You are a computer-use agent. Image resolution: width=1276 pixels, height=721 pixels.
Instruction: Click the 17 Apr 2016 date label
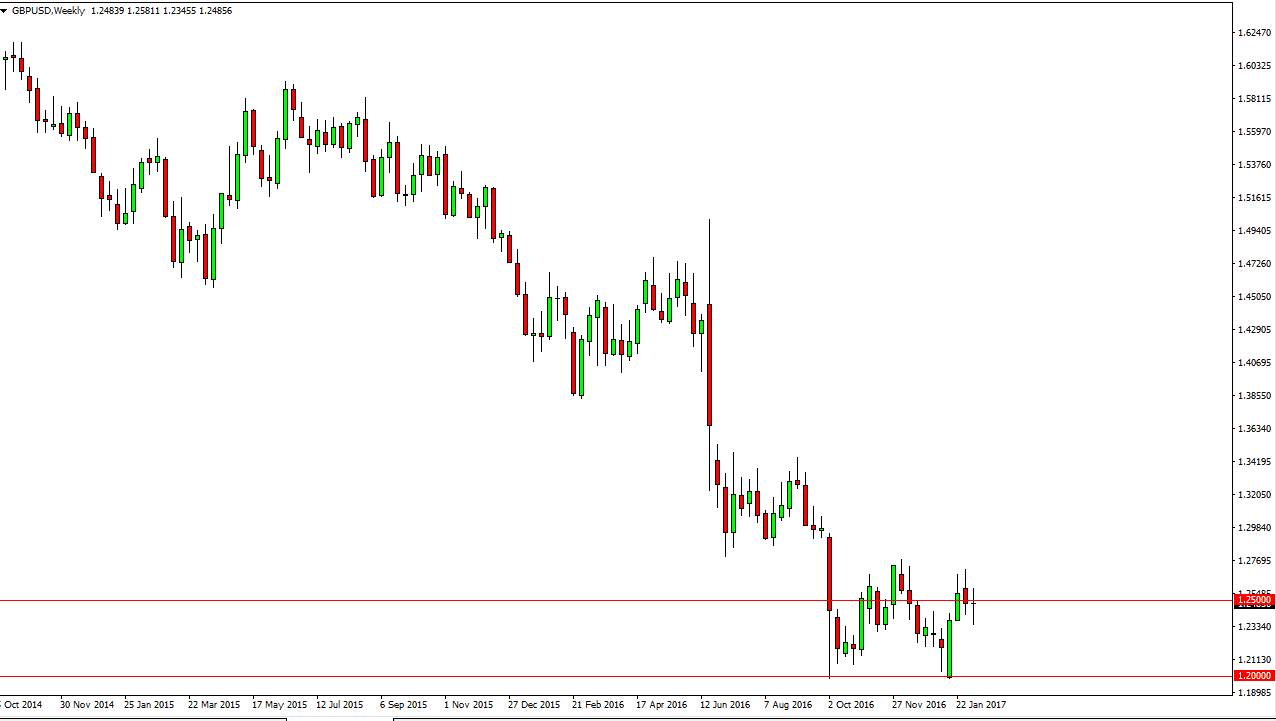click(x=662, y=705)
